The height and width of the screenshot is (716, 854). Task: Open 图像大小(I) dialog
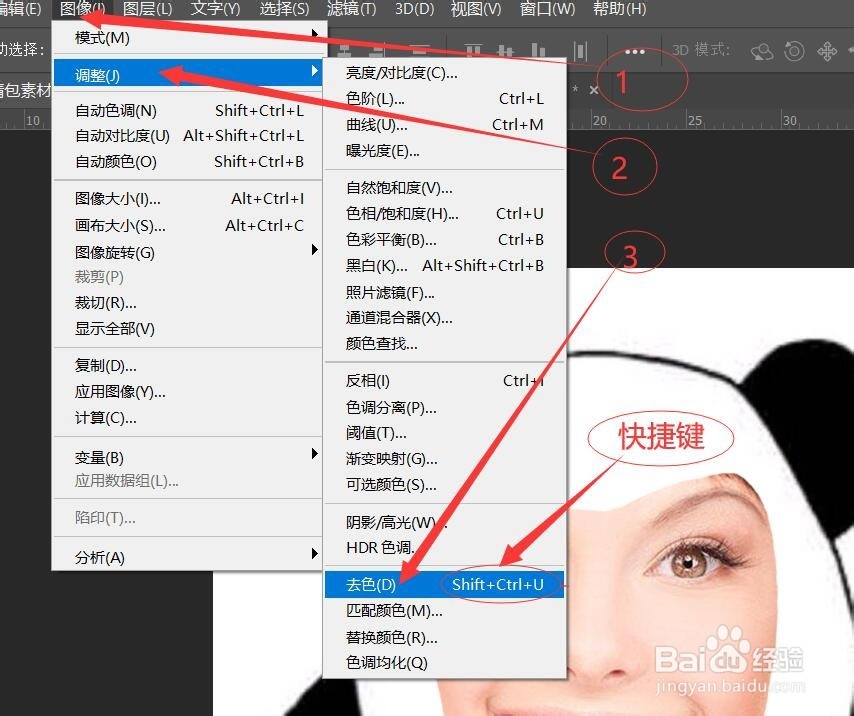(188, 199)
